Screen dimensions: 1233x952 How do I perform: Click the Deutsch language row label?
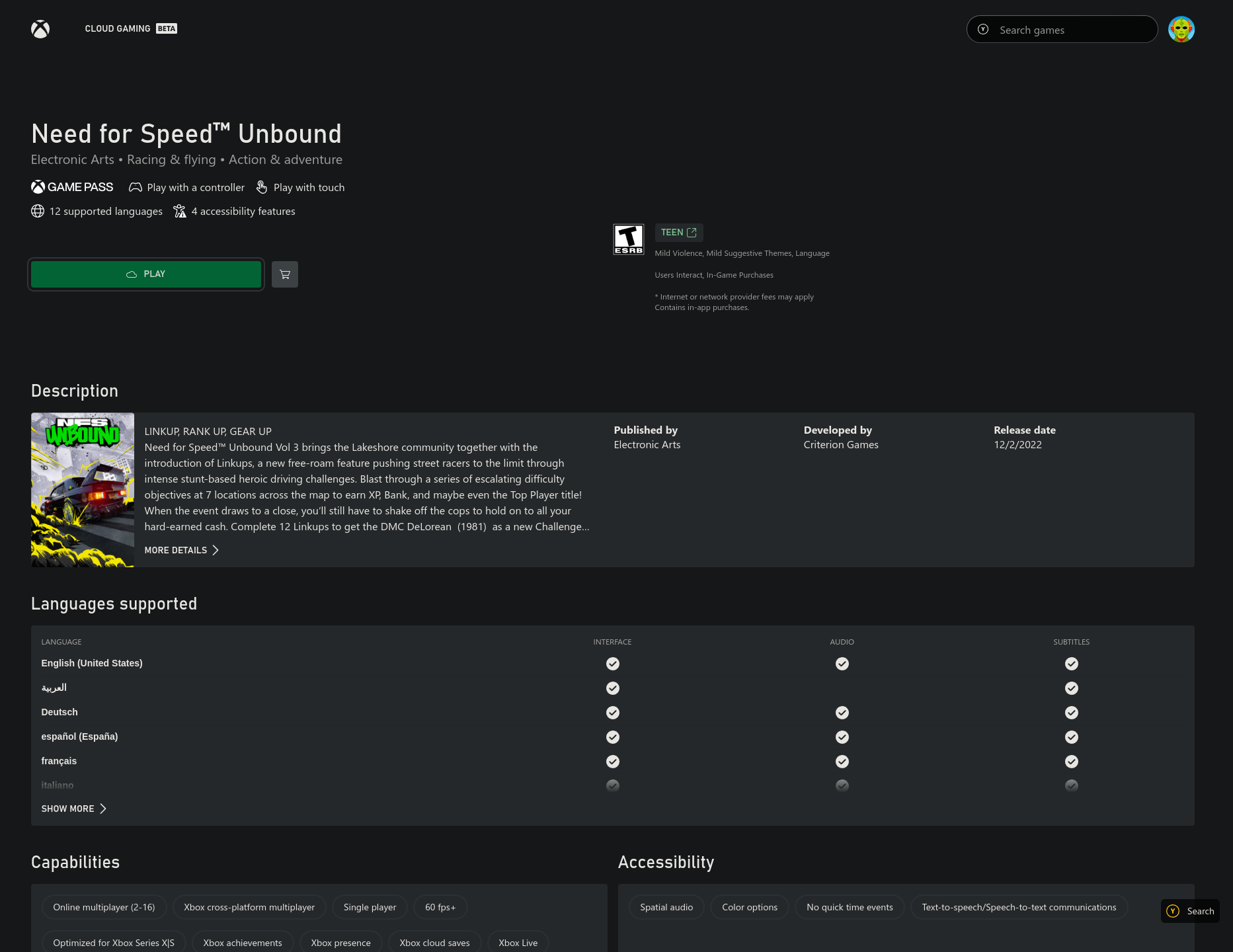60,712
